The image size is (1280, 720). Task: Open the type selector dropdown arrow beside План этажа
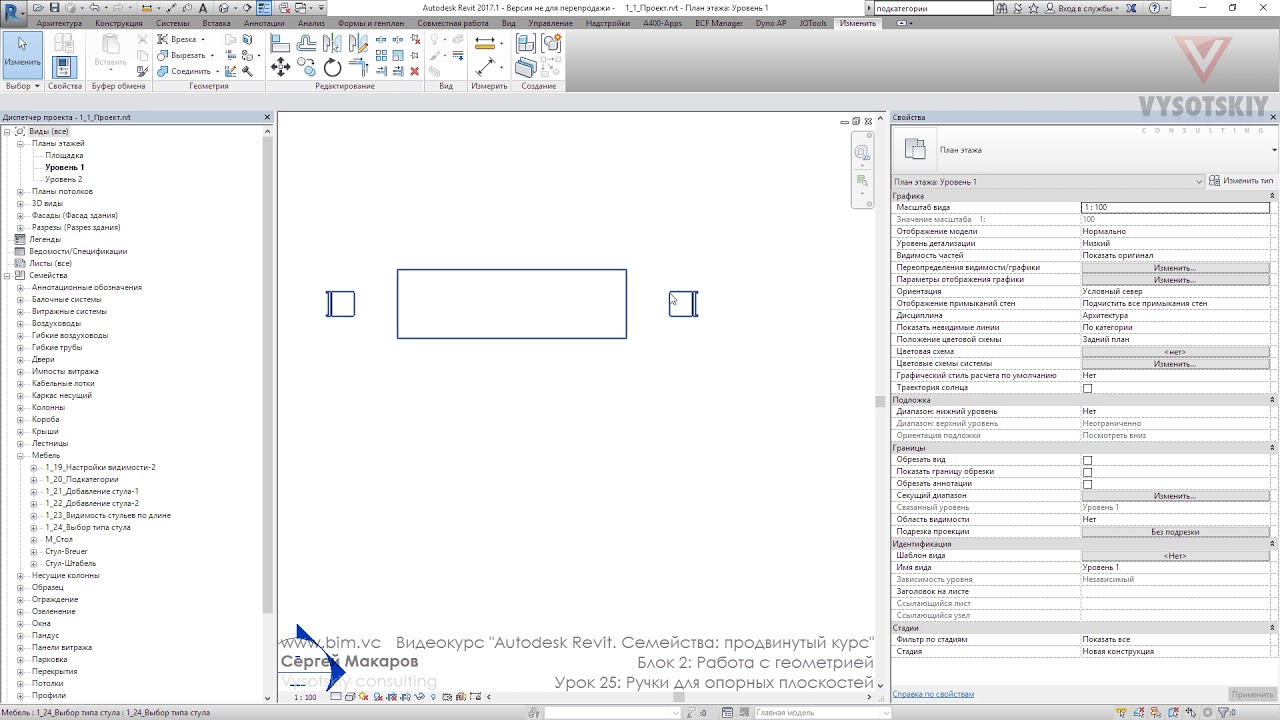[1275, 150]
